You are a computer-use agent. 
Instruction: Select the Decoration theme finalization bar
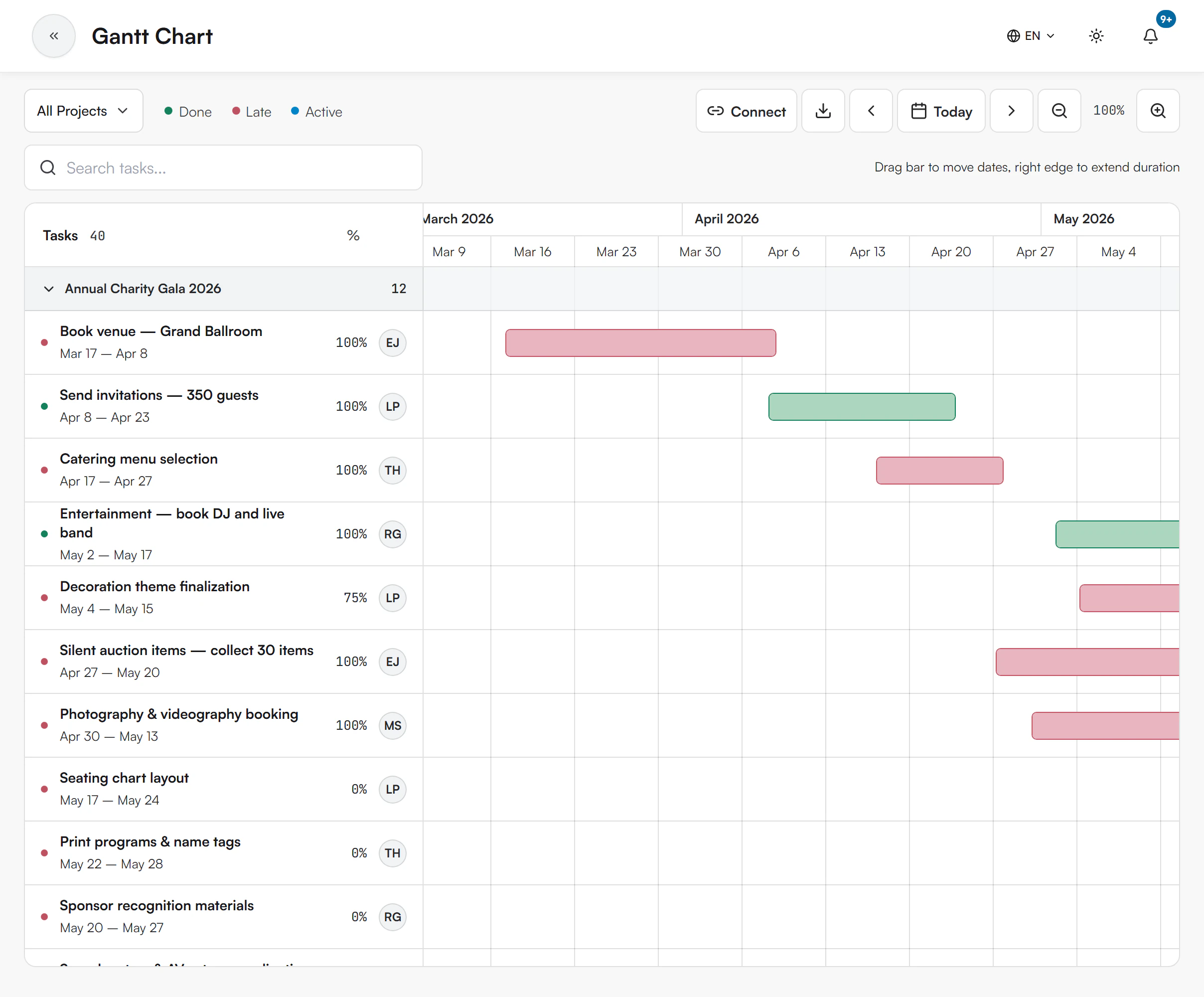(x=1129, y=598)
